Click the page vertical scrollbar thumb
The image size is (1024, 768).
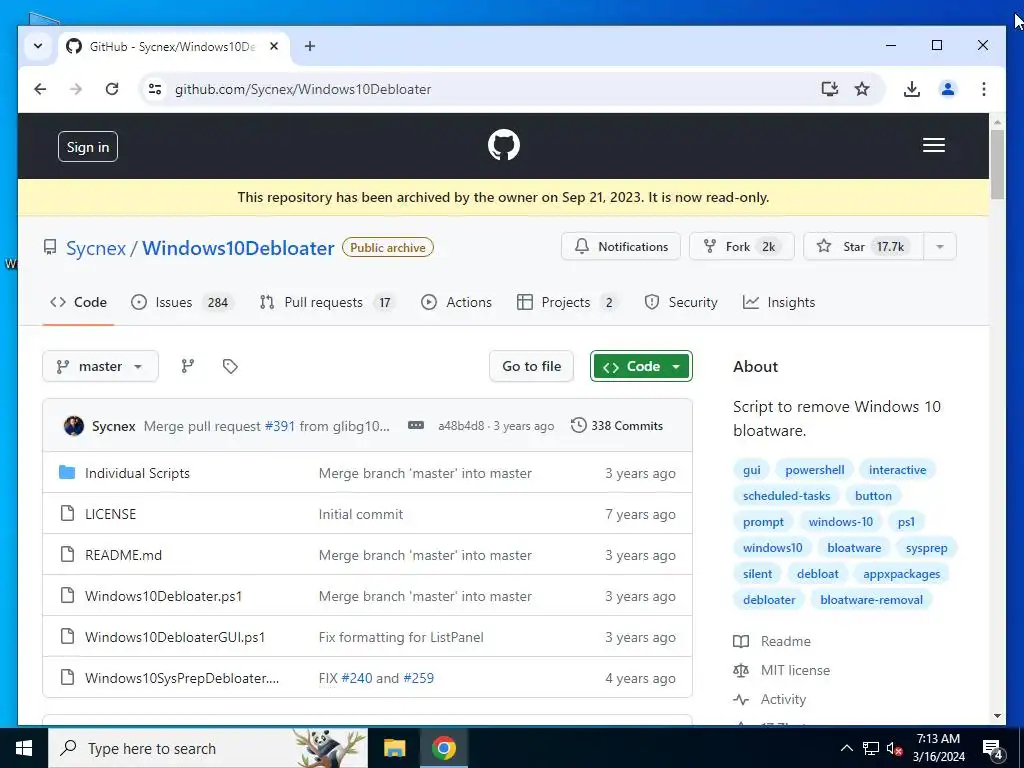point(997,165)
